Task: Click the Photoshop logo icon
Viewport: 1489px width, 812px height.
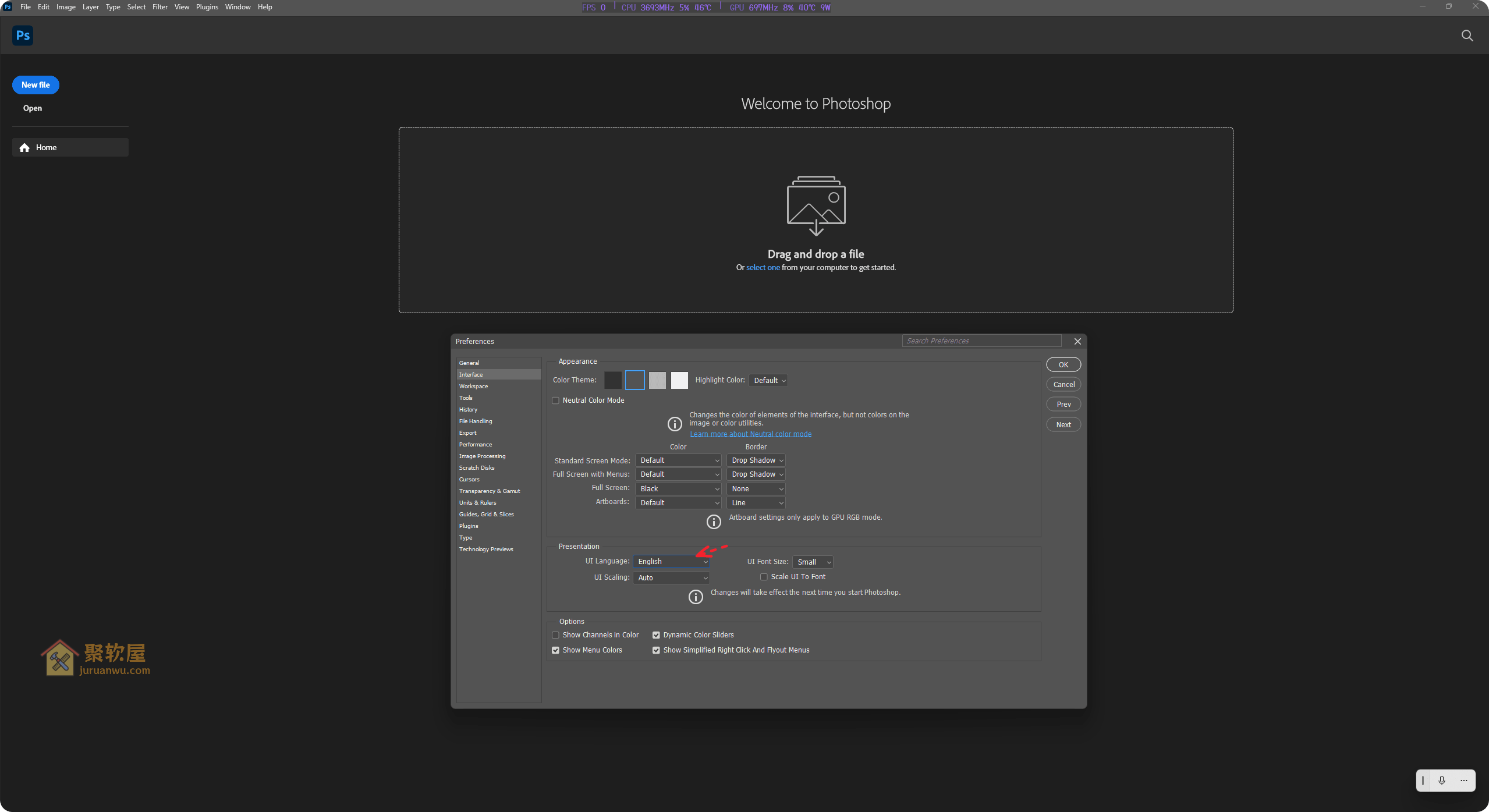Action: pos(23,35)
